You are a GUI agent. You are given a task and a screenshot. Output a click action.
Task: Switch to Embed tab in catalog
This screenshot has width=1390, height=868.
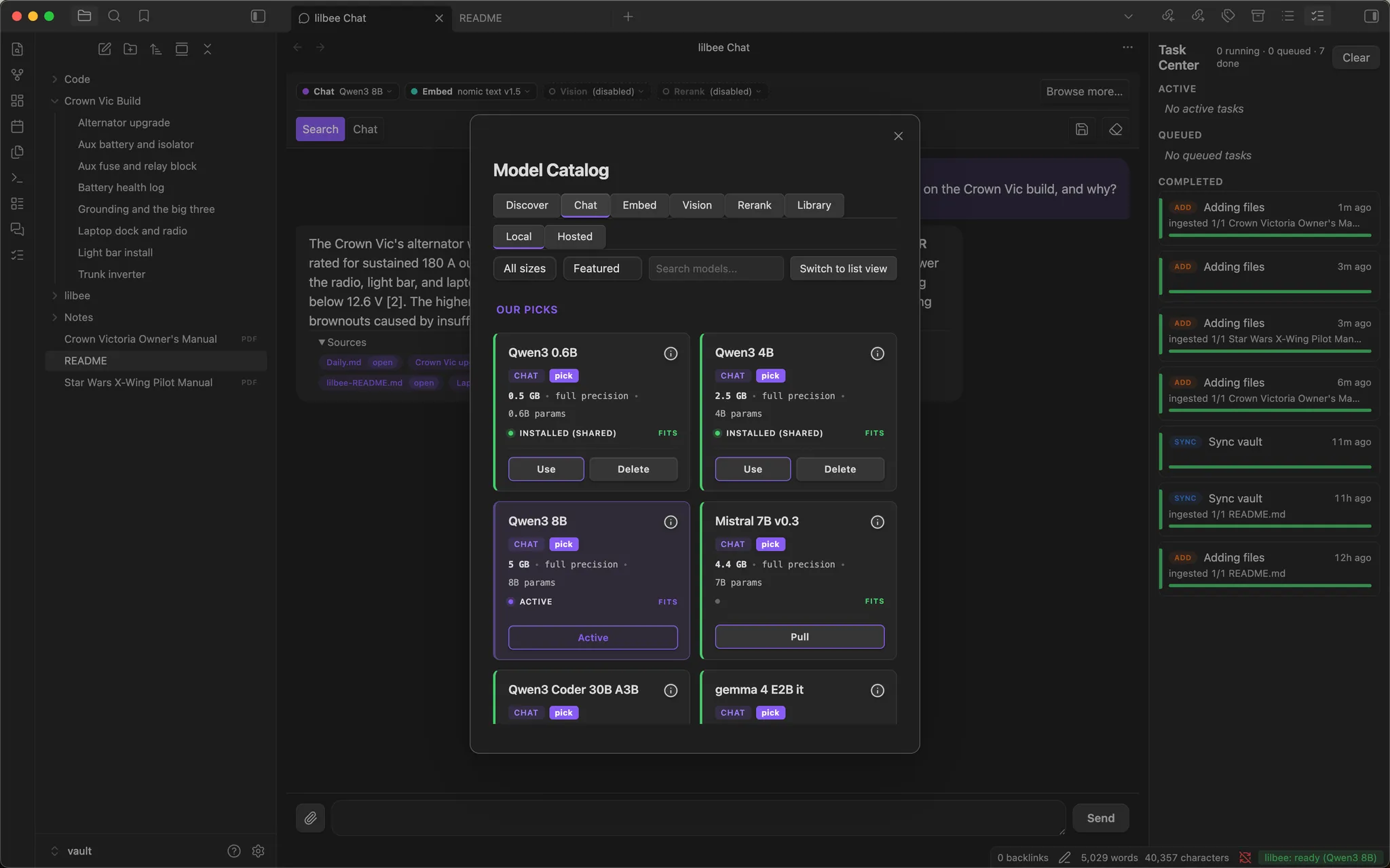tap(639, 205)
